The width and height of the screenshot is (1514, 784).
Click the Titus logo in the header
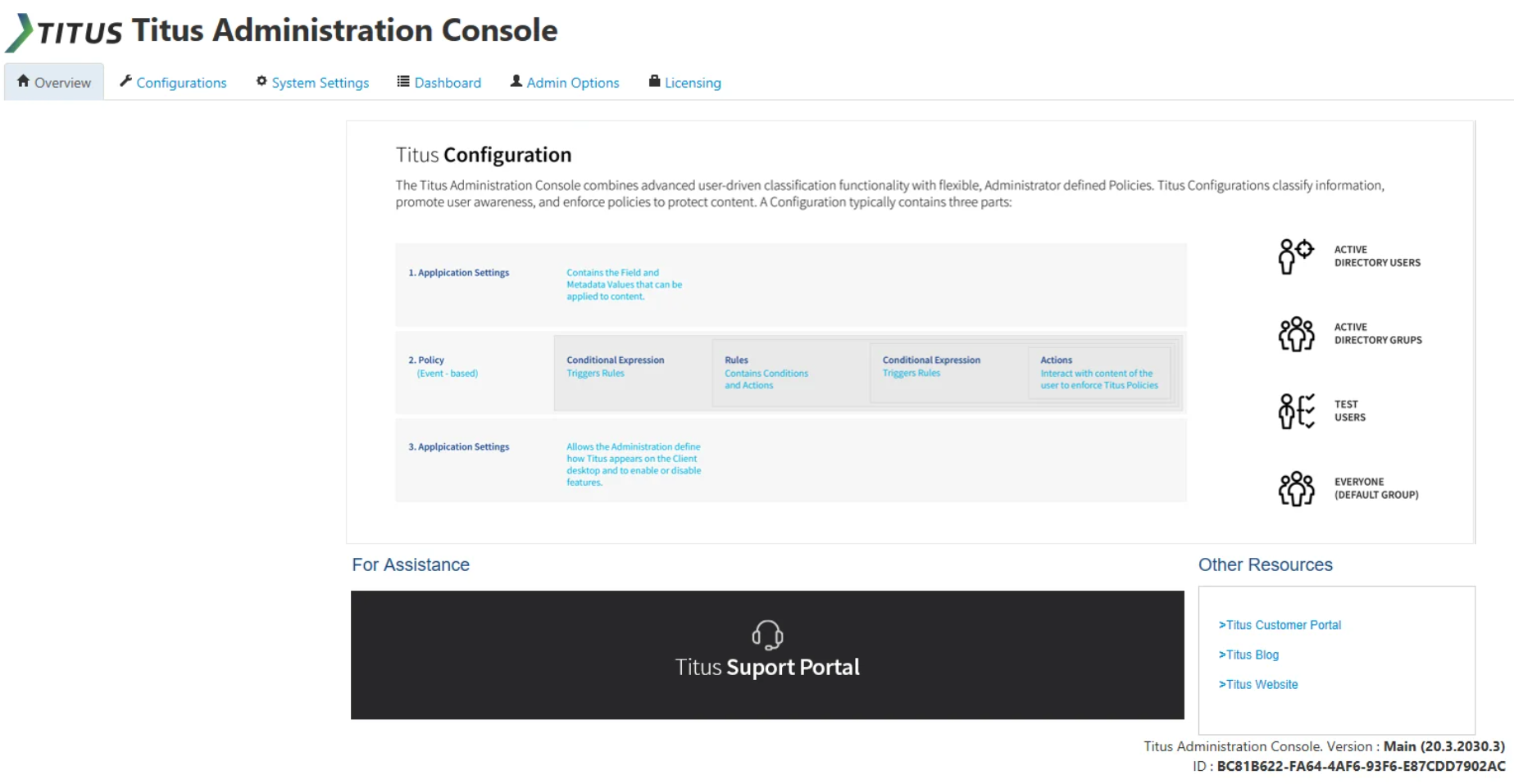point(64,32)
